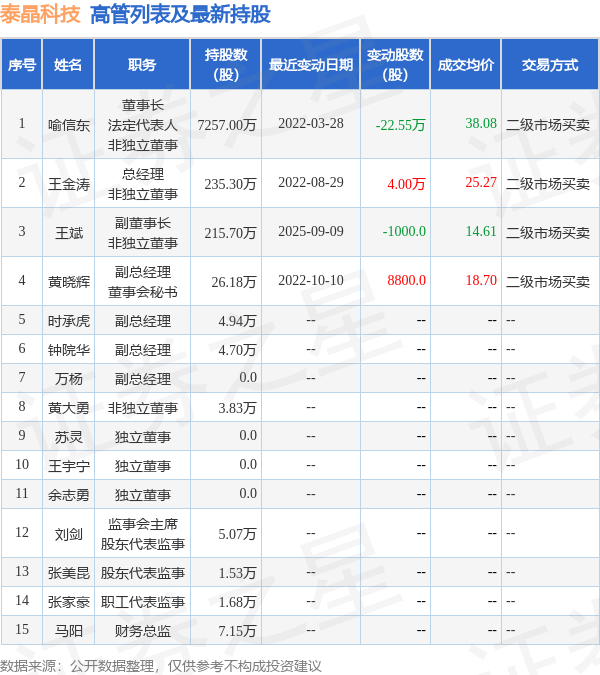
Task: Select the 交易方式 column header
Action: (550, 65)
